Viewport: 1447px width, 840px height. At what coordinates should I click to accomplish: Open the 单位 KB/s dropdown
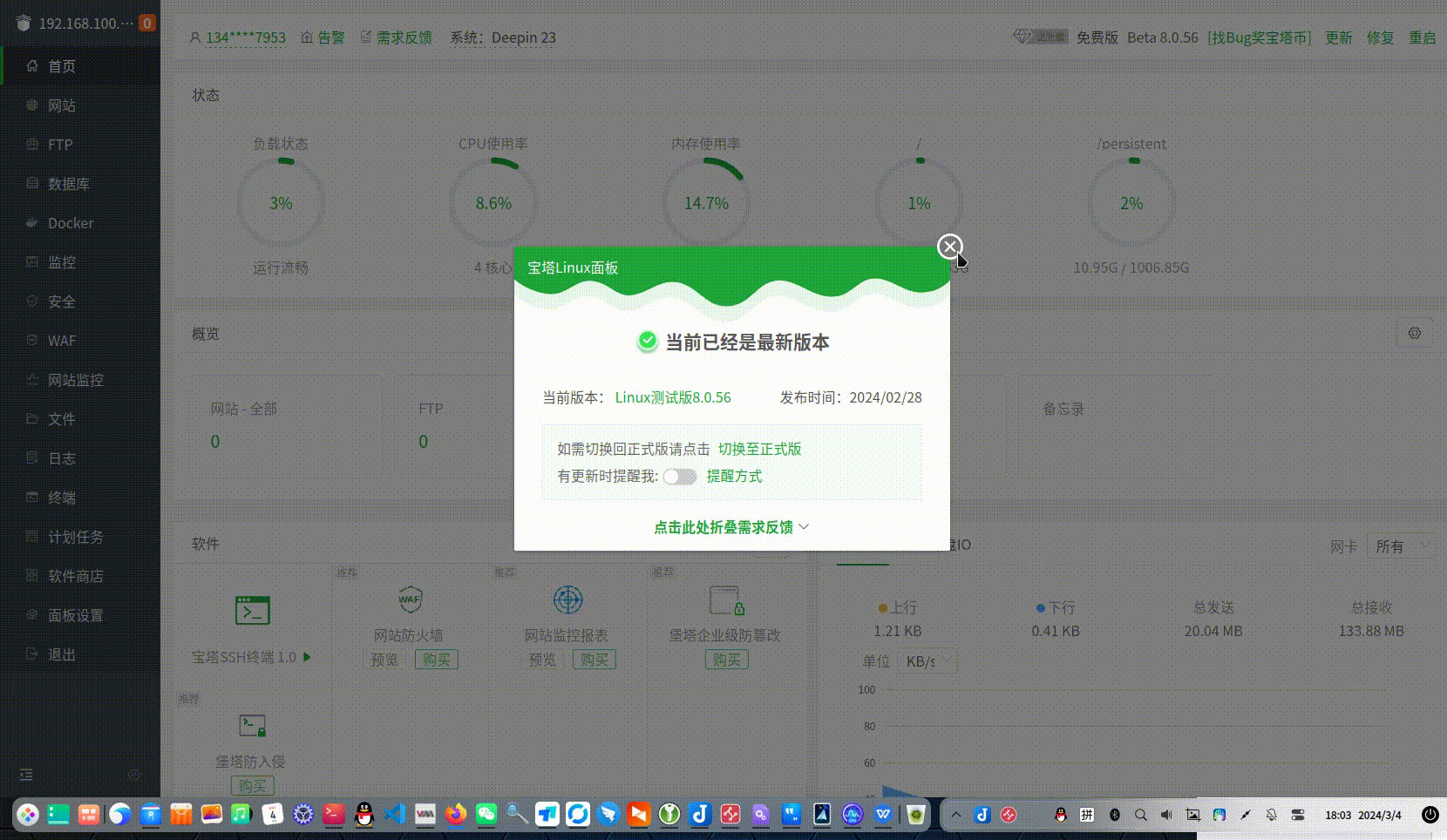(x=927, y=661)
